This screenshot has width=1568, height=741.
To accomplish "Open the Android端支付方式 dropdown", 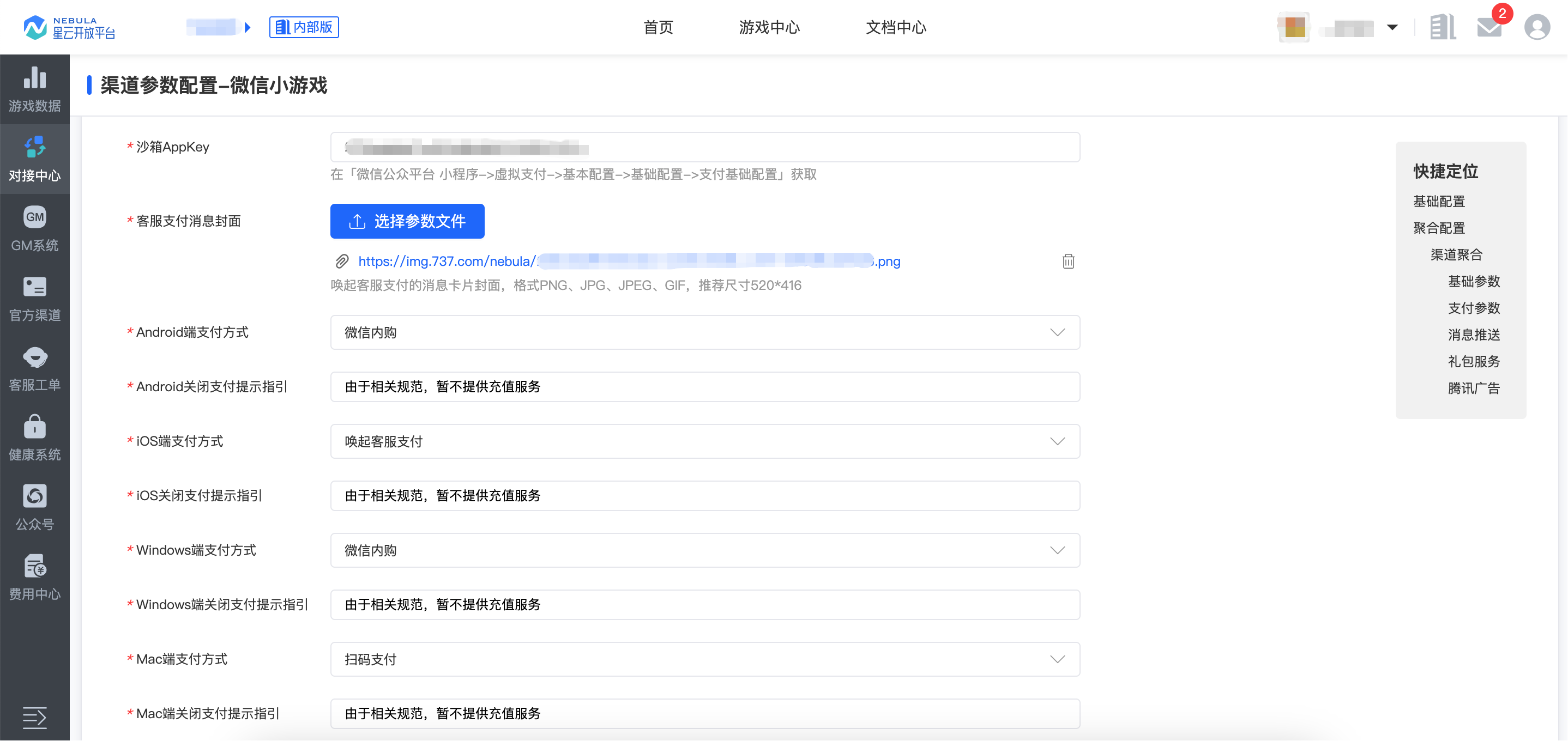I will [x=705, y=333].
